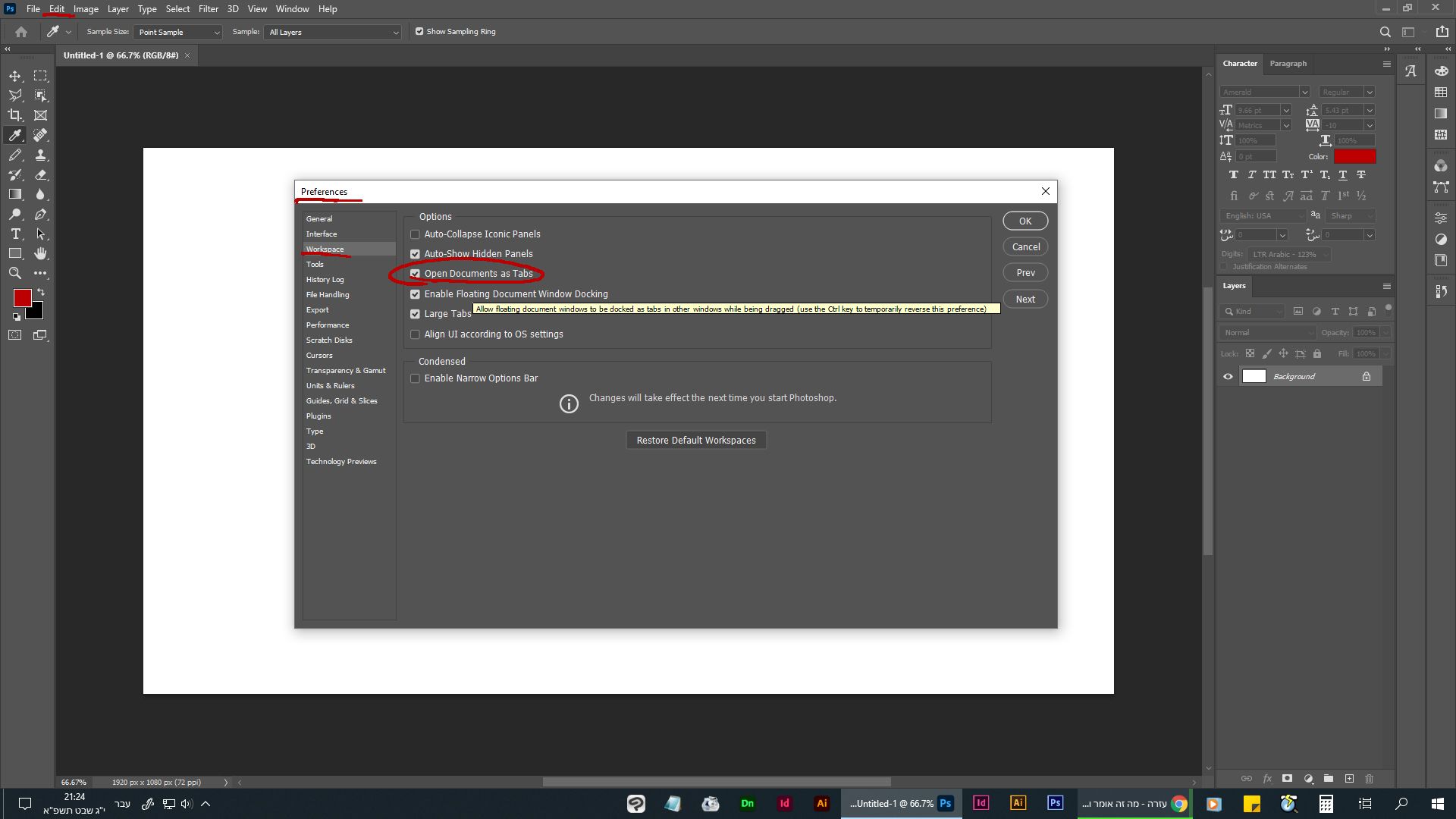
Task: Switch to the Paragraph tab
Action: [x=1288, y=64]
